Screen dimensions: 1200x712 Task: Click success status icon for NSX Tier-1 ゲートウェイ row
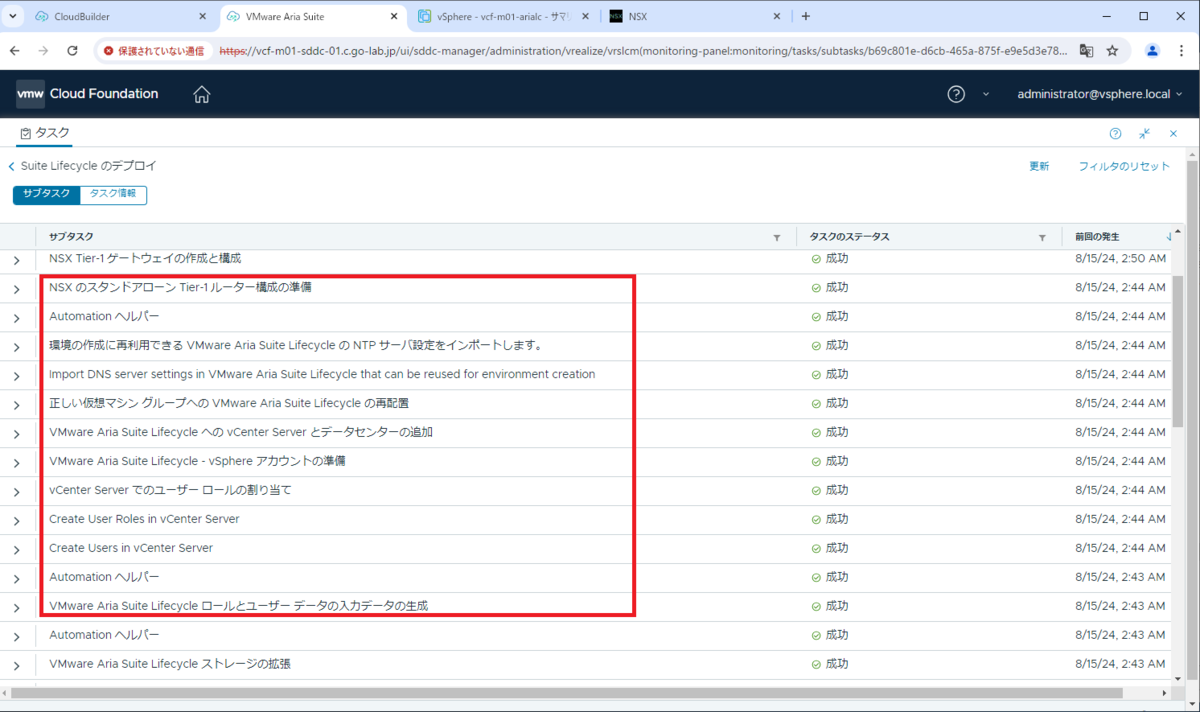[816, 259]
